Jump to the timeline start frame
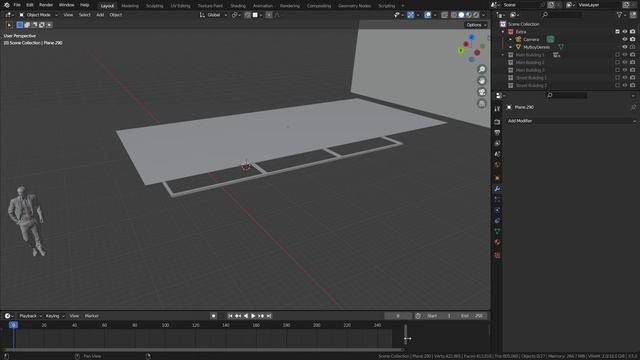The image size is (640, 360). pos(230,316)
